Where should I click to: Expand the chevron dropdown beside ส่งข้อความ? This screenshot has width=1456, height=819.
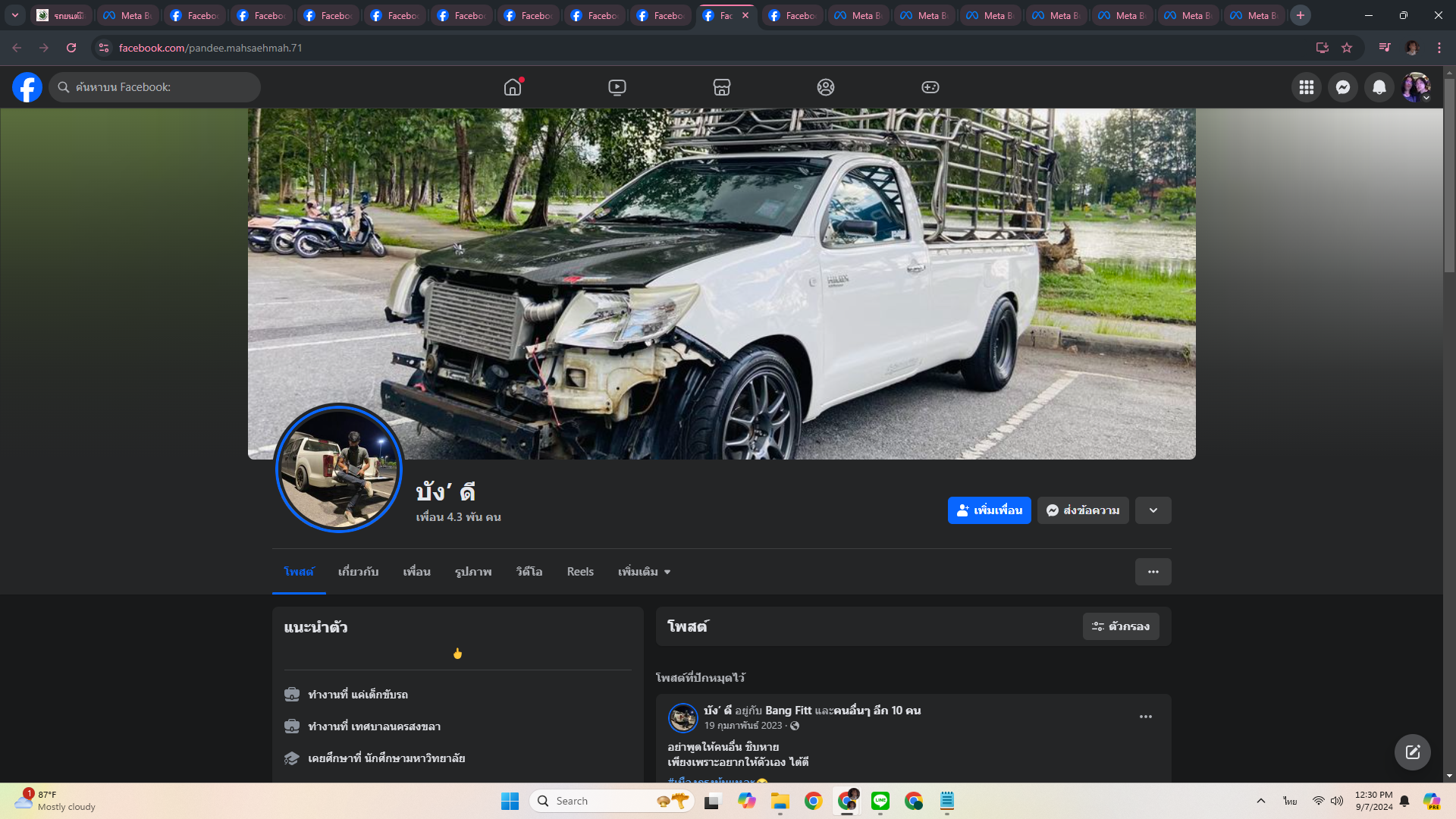(1153, 510)
